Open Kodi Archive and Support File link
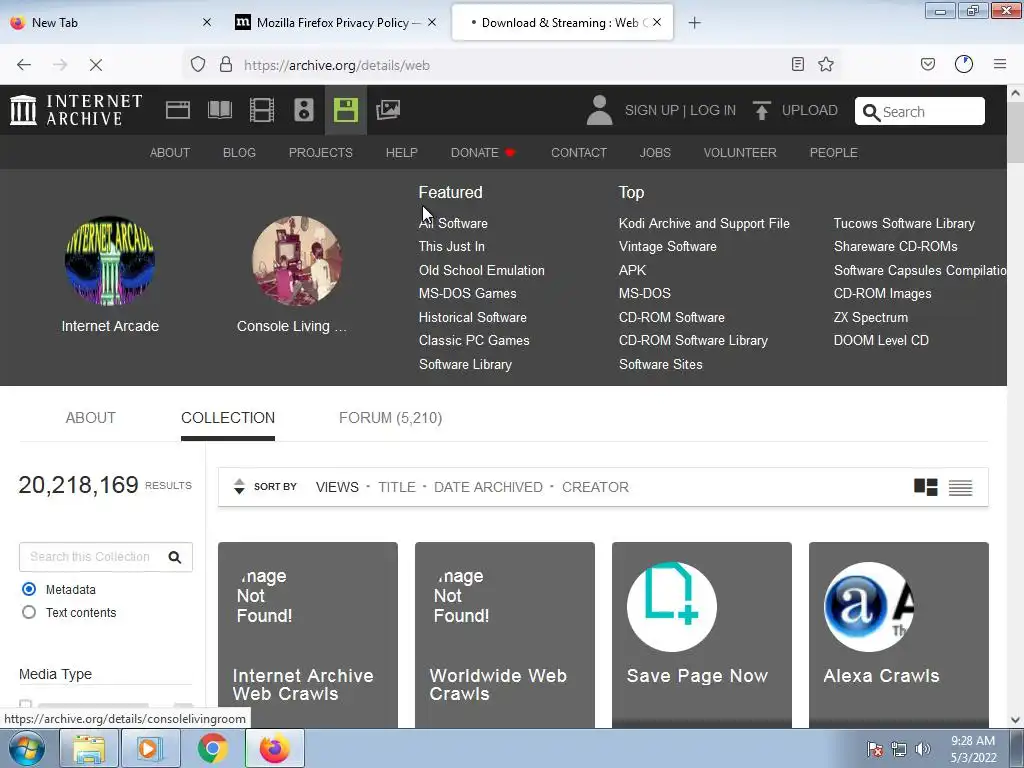 [704, 223]
